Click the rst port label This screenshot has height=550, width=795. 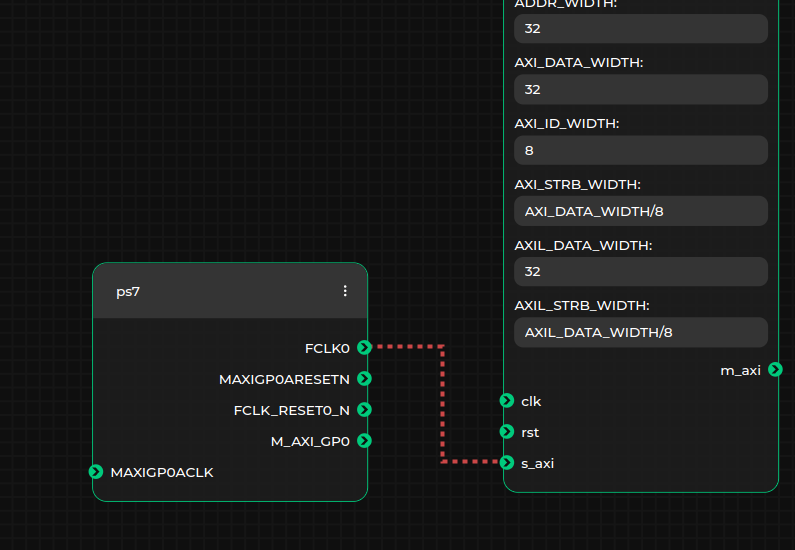pos(530,432)
